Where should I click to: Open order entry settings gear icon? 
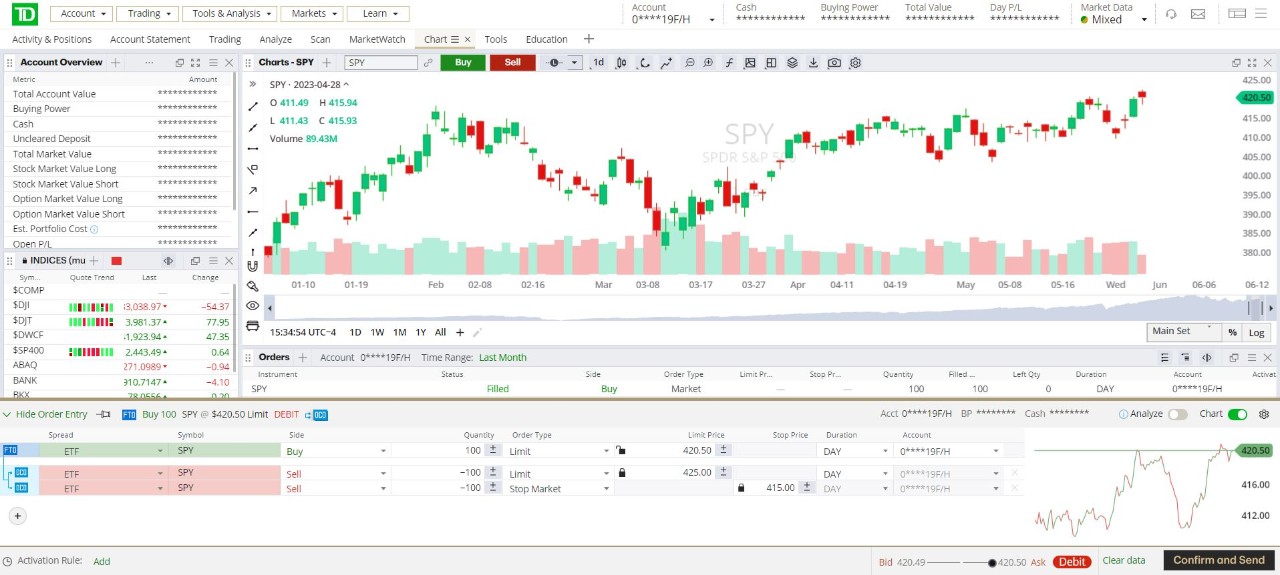1265,414
